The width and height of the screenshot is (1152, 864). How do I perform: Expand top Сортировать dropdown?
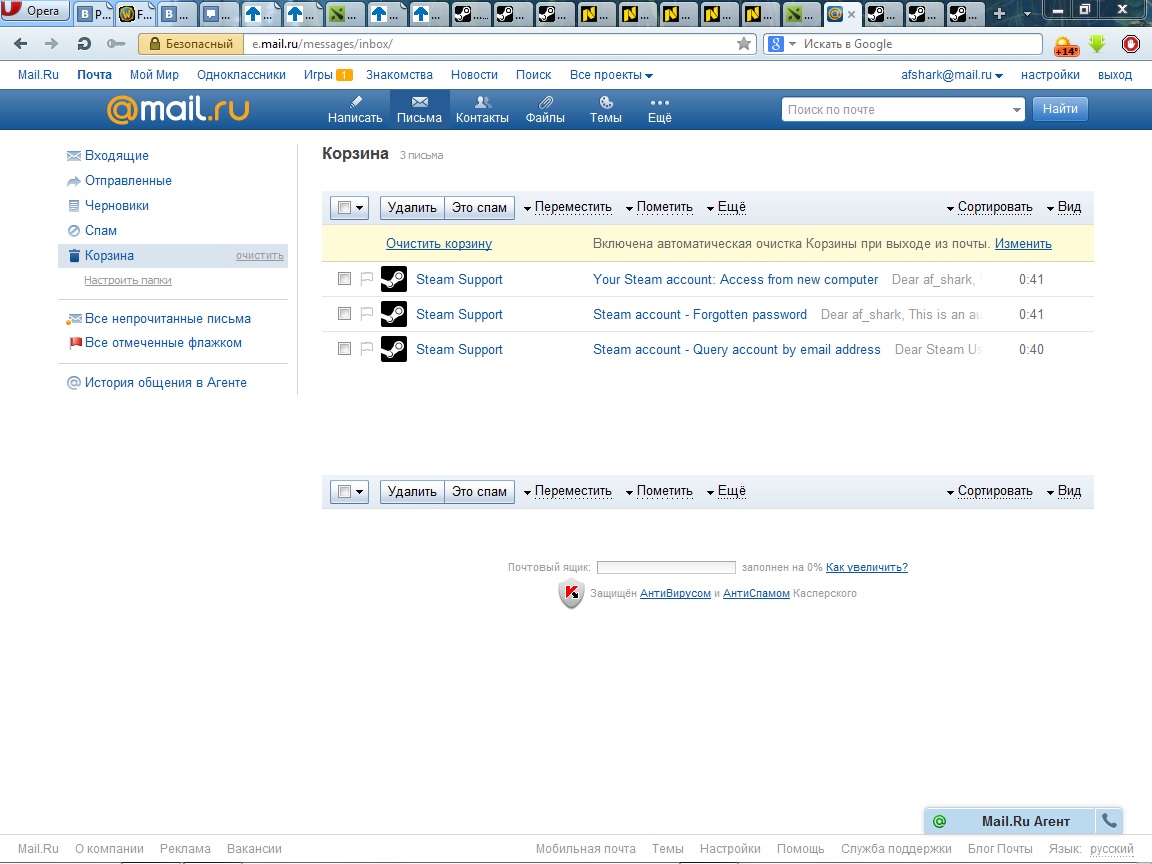(x=990, y=207)
